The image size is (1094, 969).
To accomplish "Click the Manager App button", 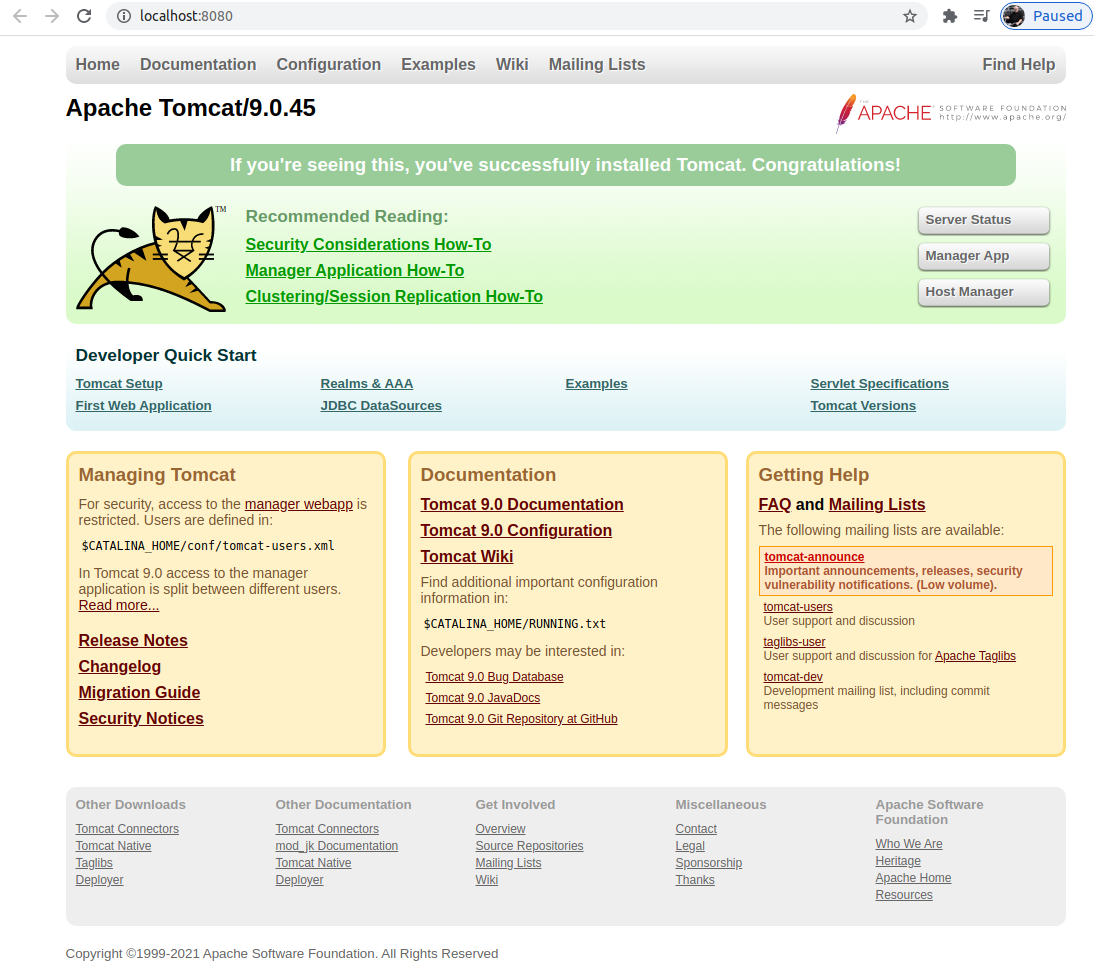I will click(984, 256).
